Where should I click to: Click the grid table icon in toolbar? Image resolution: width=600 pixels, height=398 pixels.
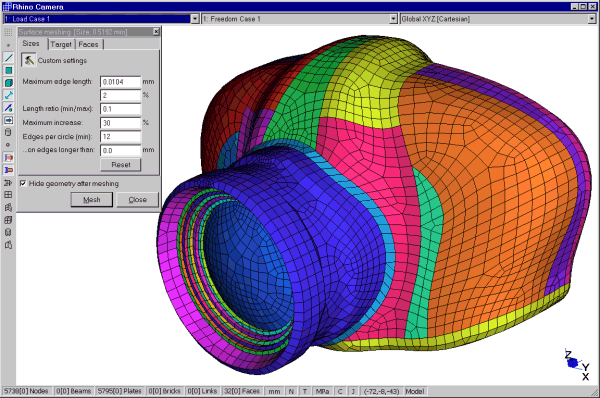8,195
